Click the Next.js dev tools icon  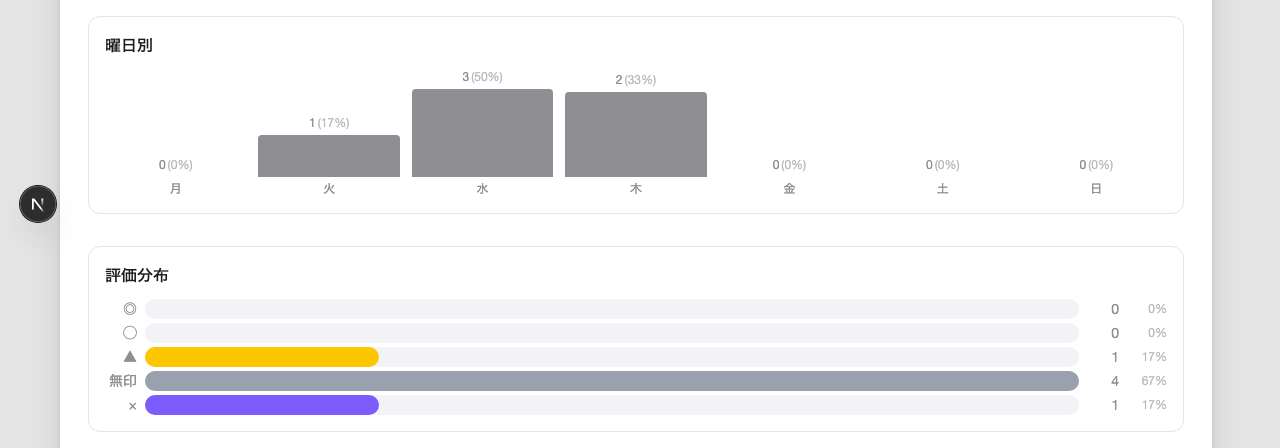coord(38,204)
